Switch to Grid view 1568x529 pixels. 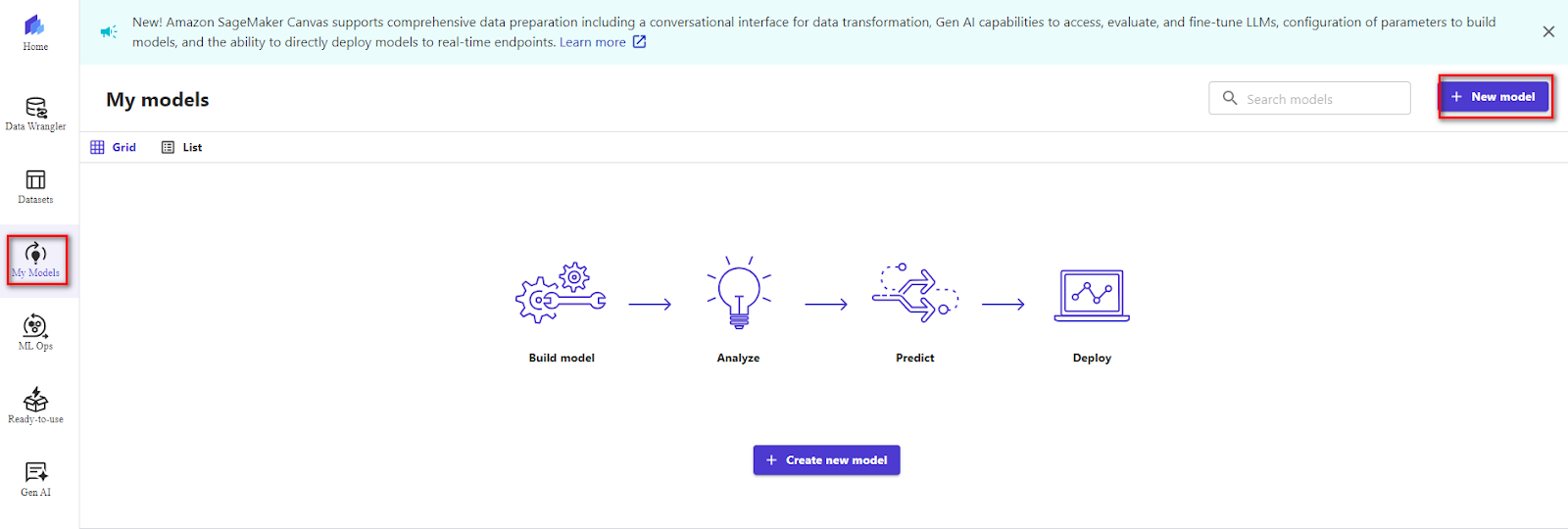point(113,147)
